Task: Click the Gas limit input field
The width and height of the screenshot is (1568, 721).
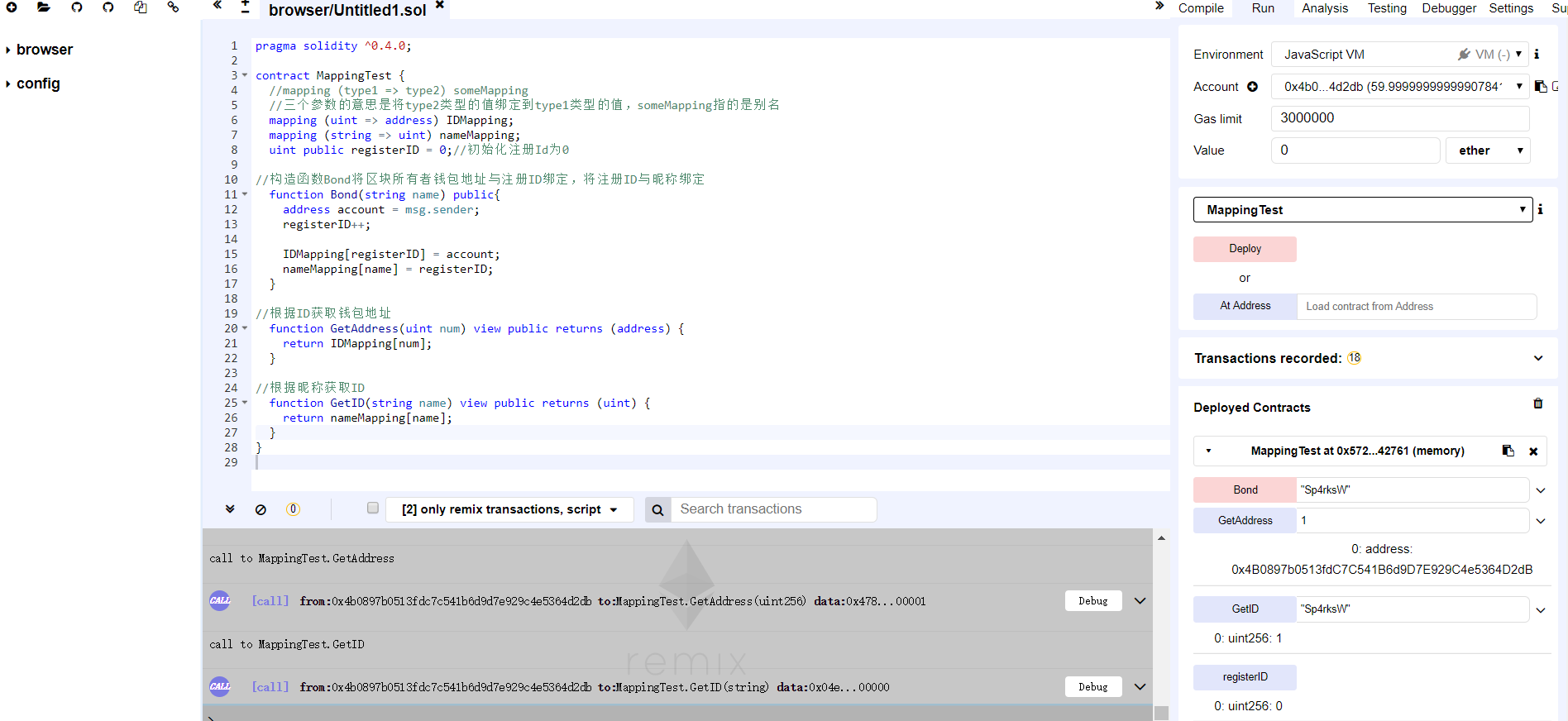Action: pyautogui.click(x=1400, y=118)
